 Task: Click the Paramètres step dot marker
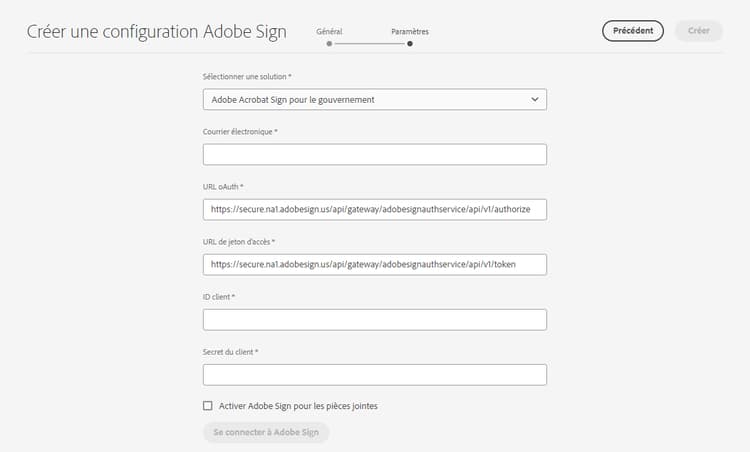410,44
